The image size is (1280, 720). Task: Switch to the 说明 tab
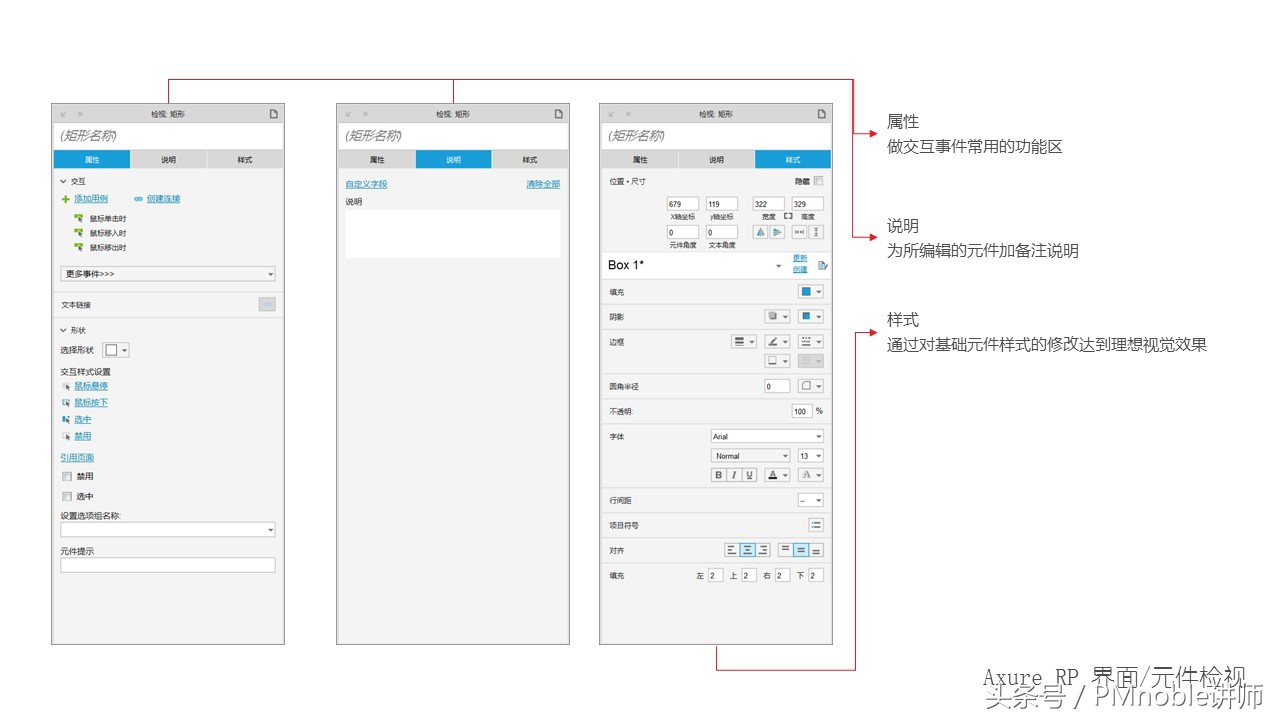[x=166, y=159]
